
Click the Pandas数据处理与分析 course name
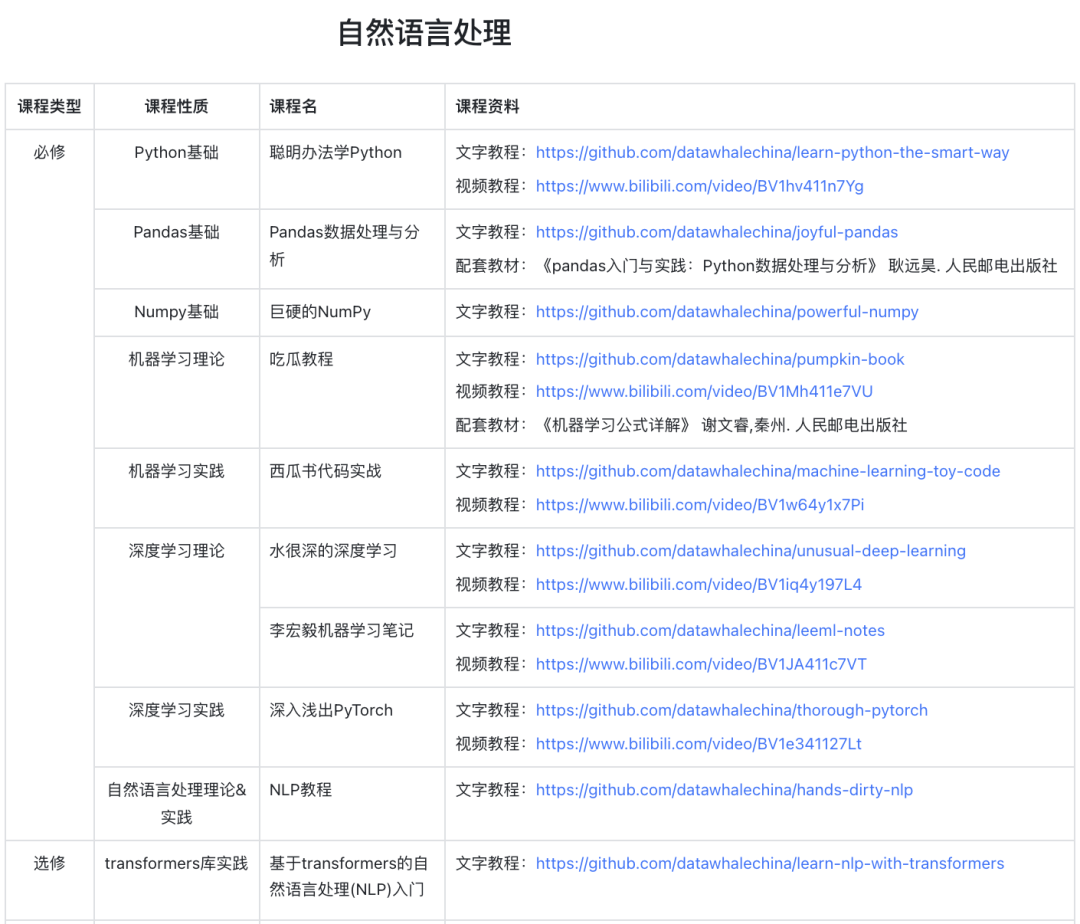click(344, 246)
